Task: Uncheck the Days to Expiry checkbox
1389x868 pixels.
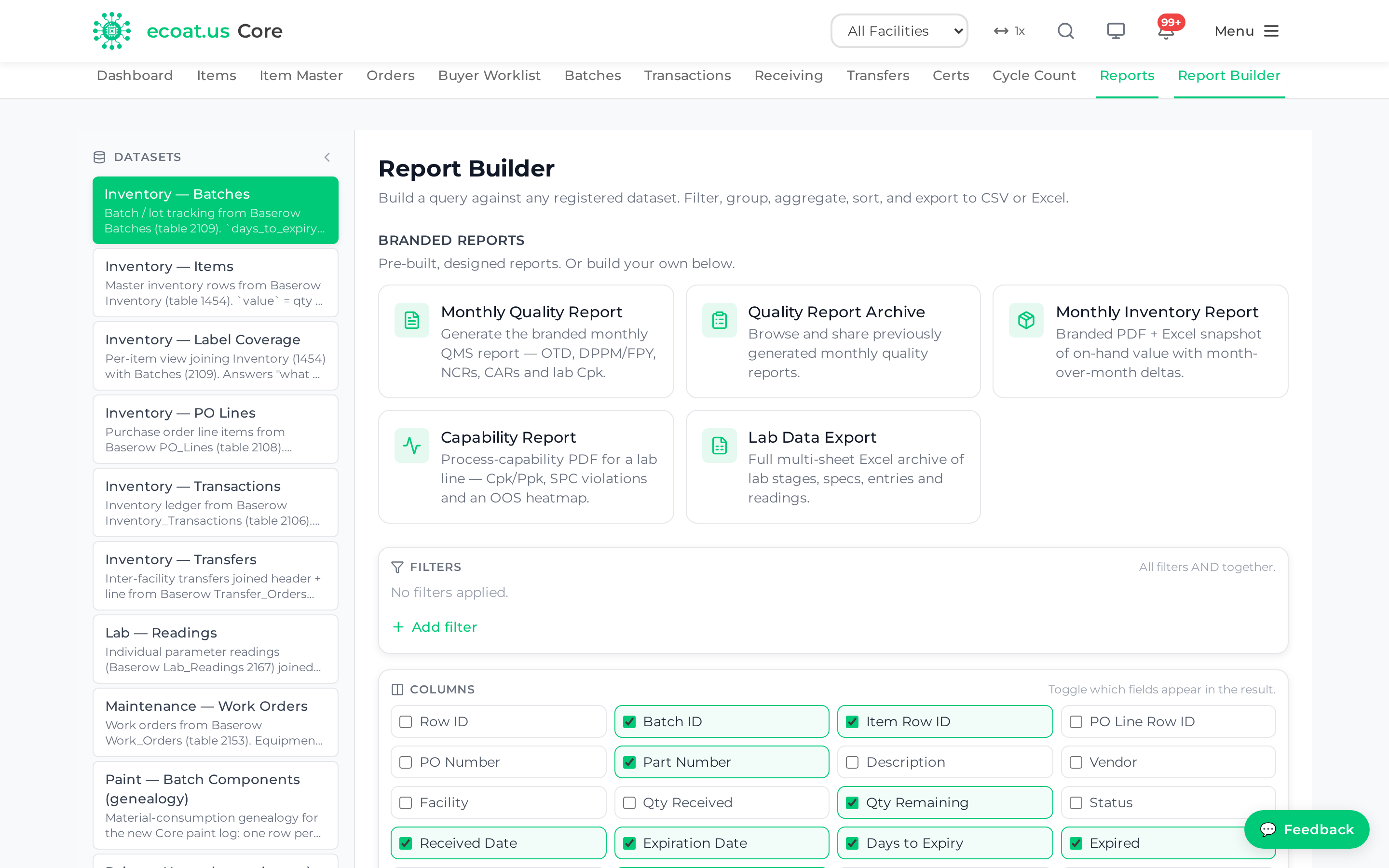Action: tap(852, 843)
